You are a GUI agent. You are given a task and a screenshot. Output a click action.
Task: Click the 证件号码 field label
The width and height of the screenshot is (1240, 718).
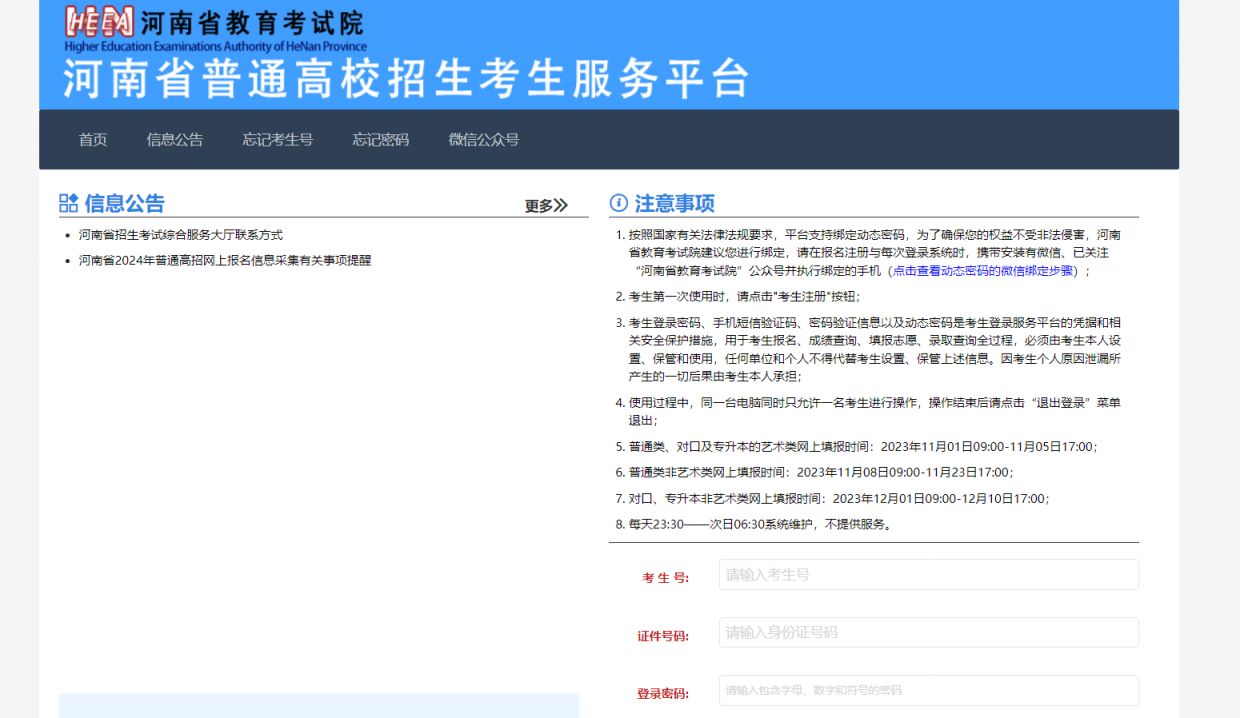663,636
